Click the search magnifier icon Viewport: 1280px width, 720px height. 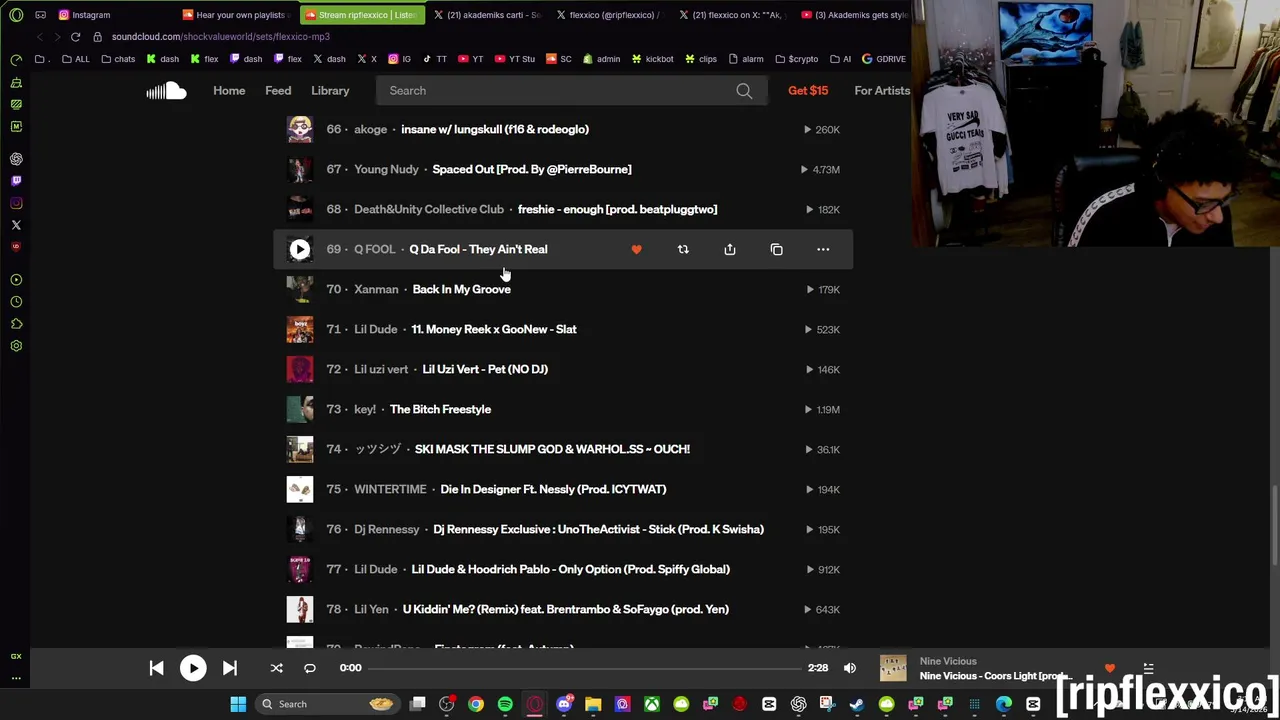[744, 91]
